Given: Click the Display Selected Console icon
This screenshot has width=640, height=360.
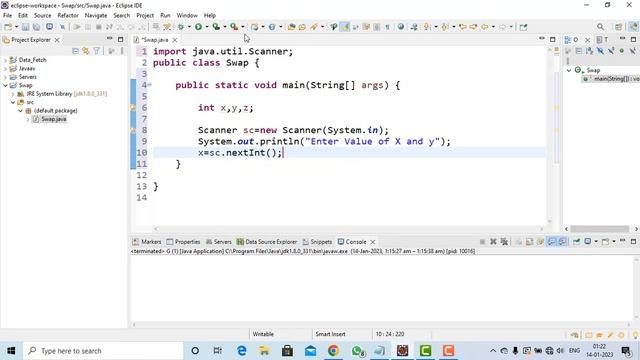Looking at the screenshot, I should pyautogui.click(x=588, y=242).
